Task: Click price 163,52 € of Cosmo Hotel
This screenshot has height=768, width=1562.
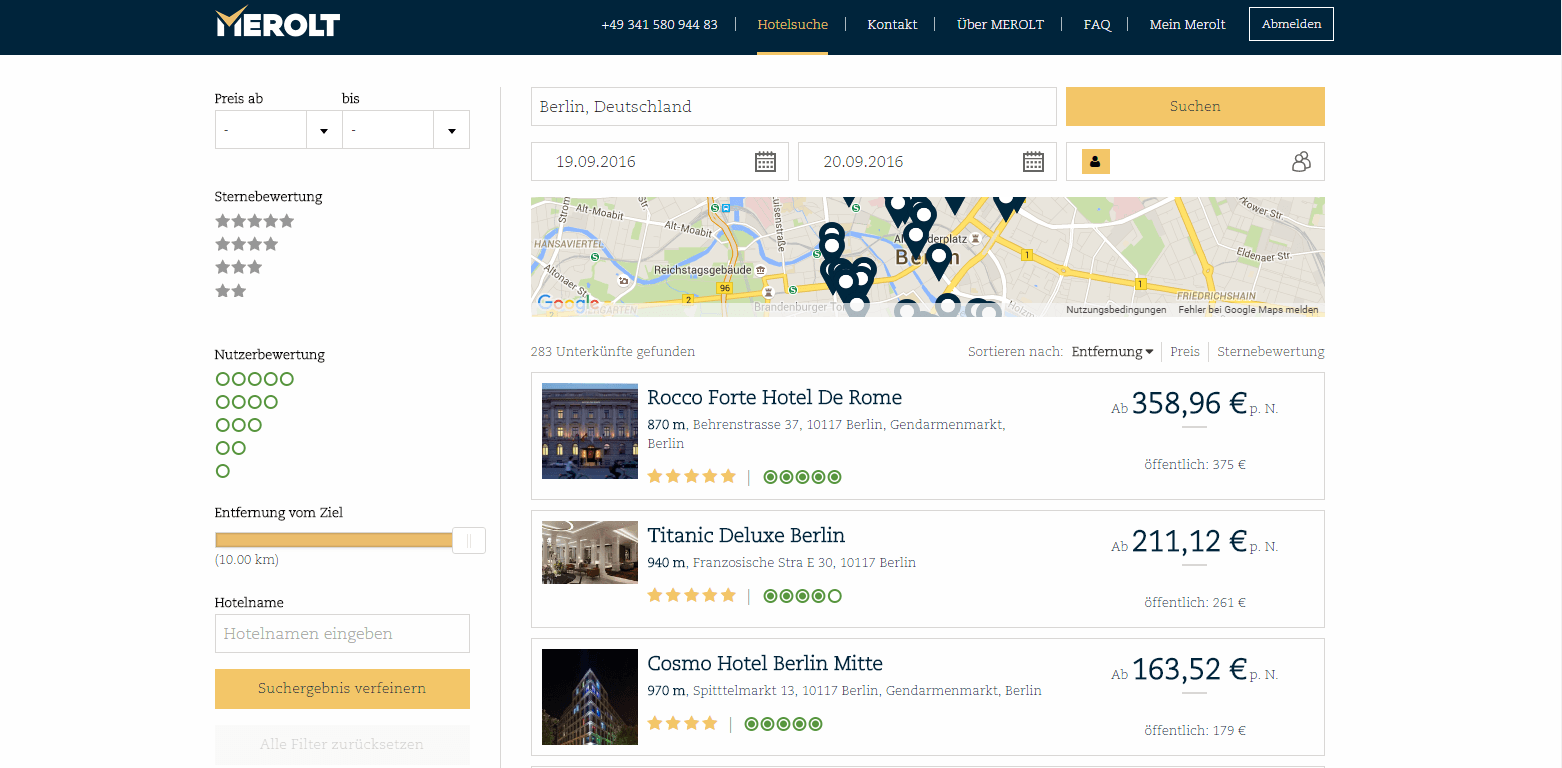Action: [1189, 669]
